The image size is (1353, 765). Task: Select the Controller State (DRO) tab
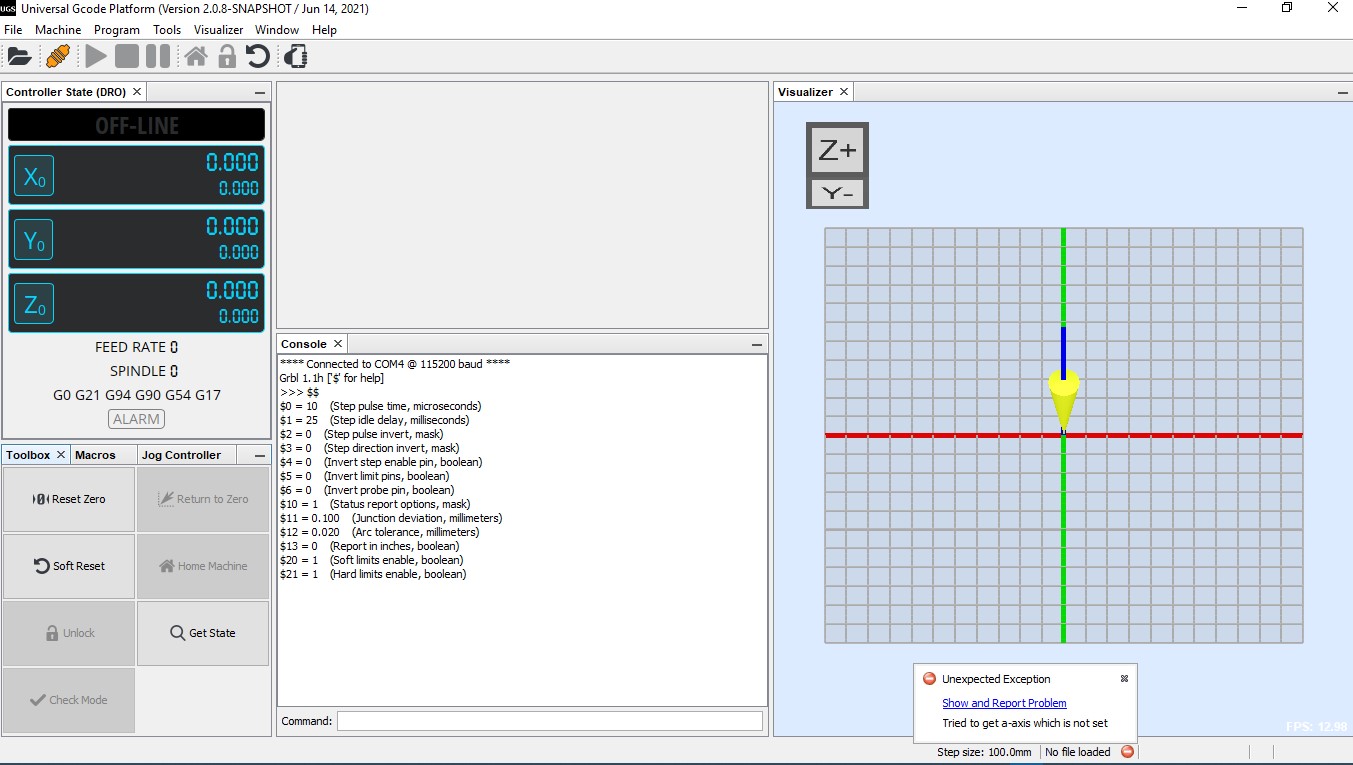[x=66, y=92]
